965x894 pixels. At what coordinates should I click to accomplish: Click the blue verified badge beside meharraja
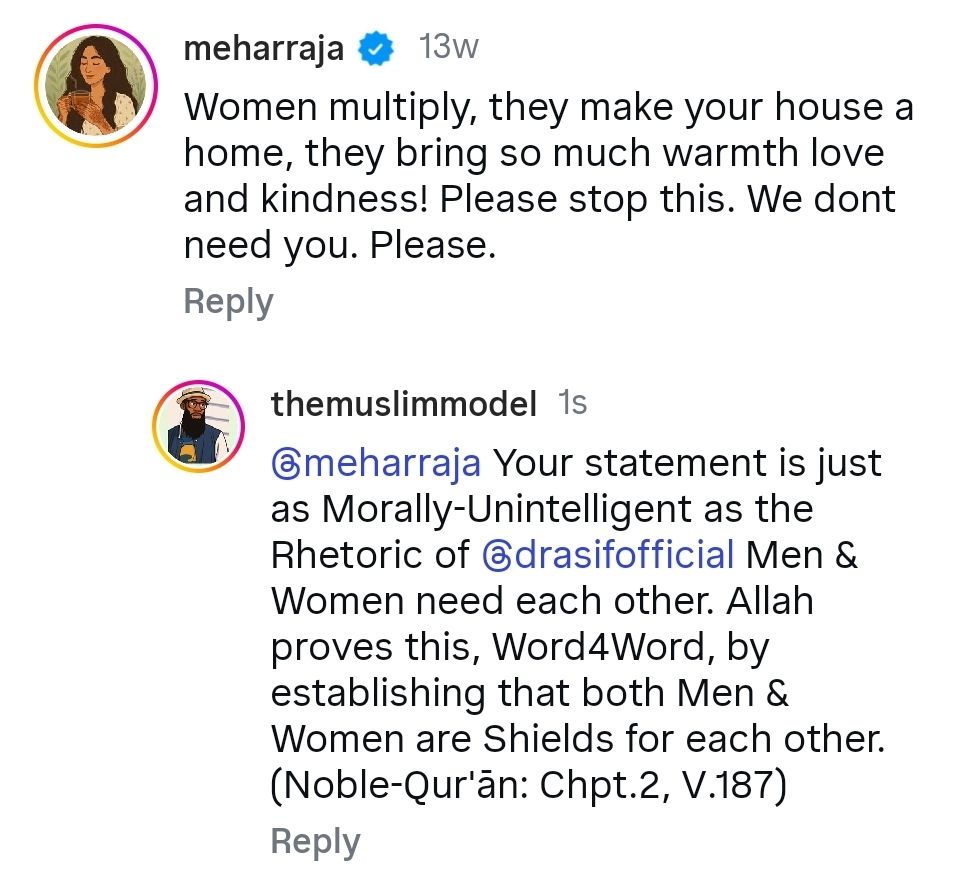pyautogui.click(x=377, y=48)
